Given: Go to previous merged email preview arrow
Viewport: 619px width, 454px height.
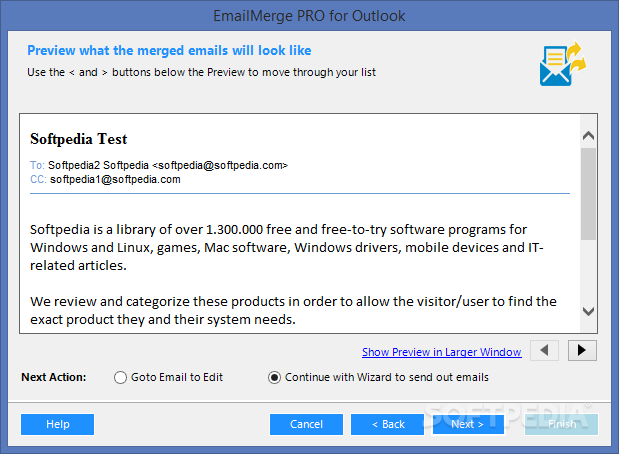Looking at the screenshot, I should coord(544,351).
